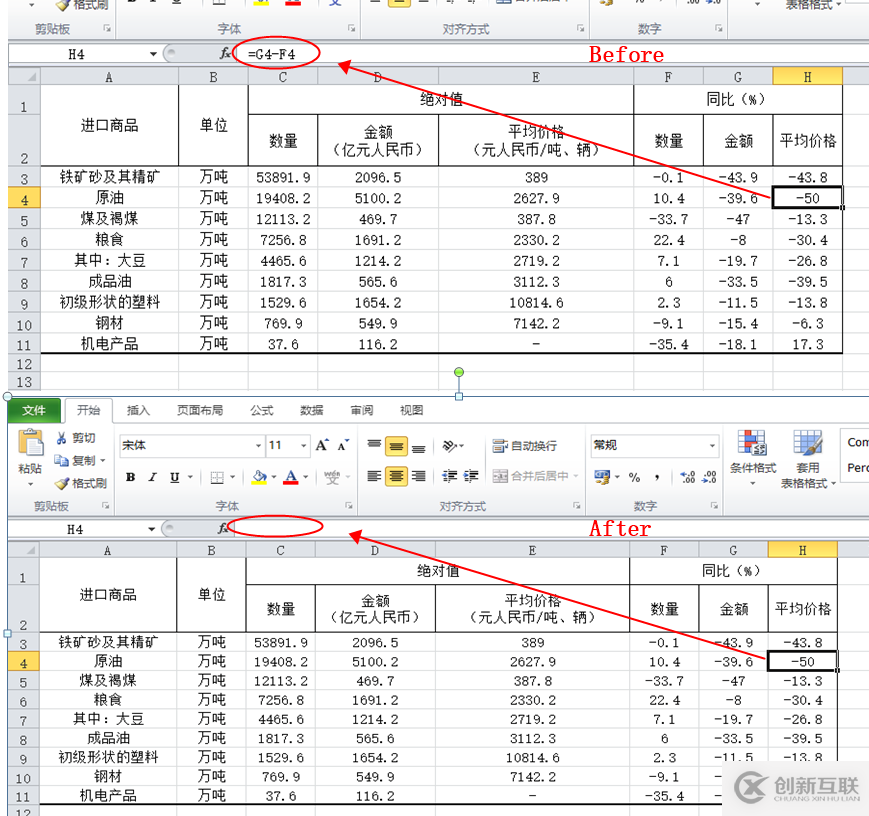Expand the Name Box dropdown in Before window
The width and height of the screenshot is (869, 816).
[153, 54]
